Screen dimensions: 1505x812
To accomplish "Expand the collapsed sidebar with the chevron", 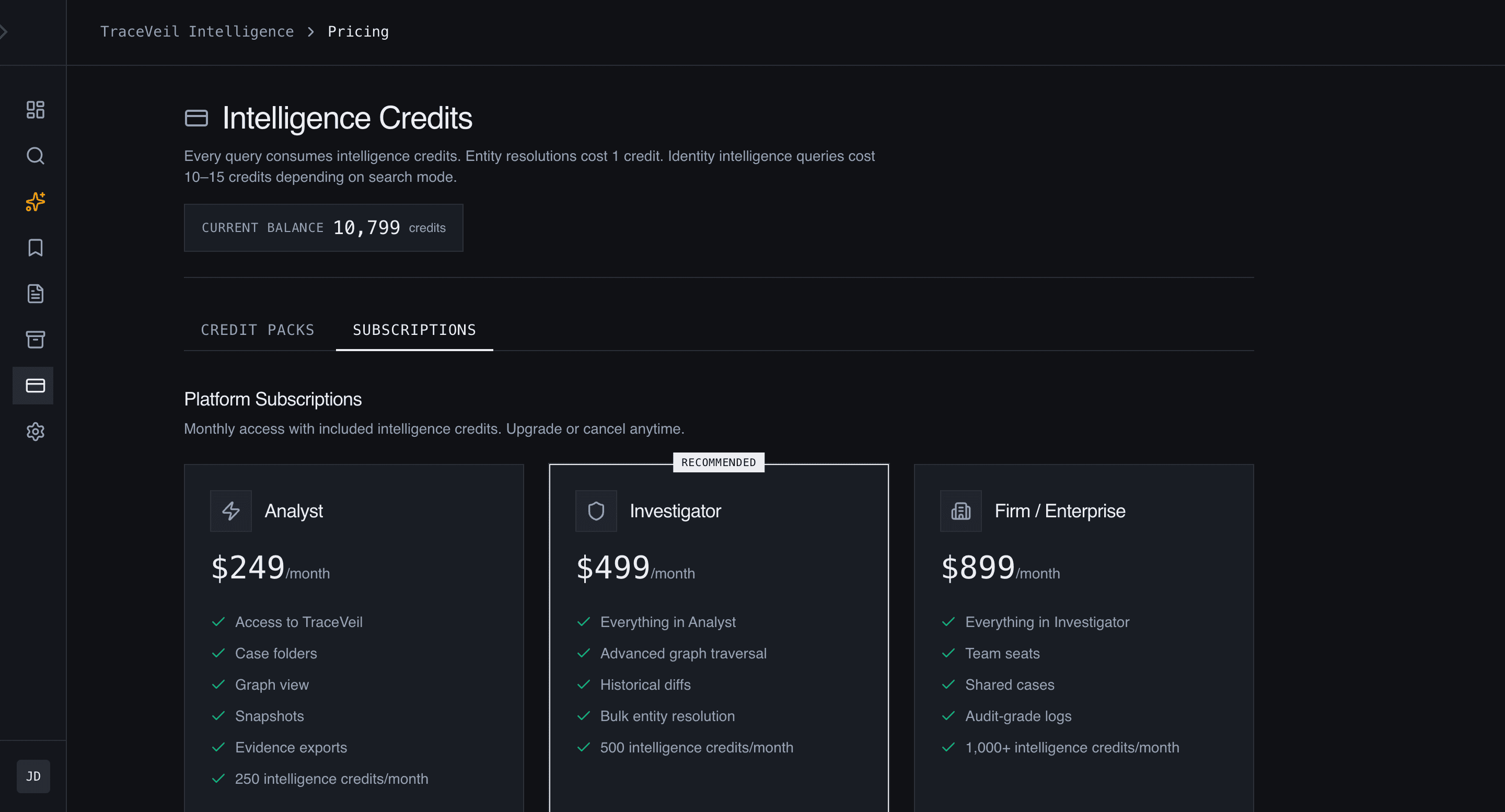I will [x=5, y=31].
